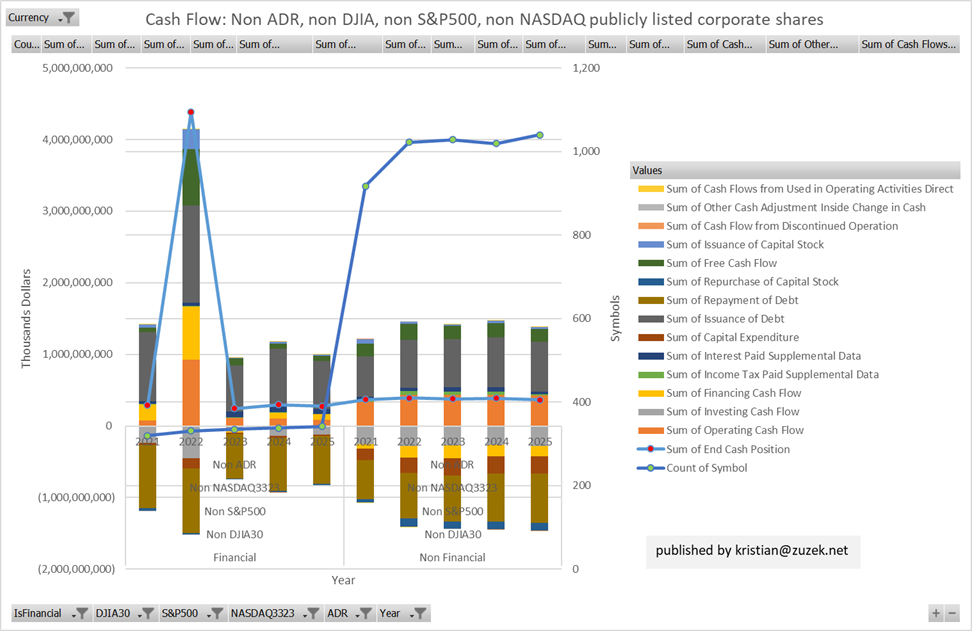Click the 'published by kristian@zuzek.net' text box
This screenshot has height=631, width=972.
752,551
